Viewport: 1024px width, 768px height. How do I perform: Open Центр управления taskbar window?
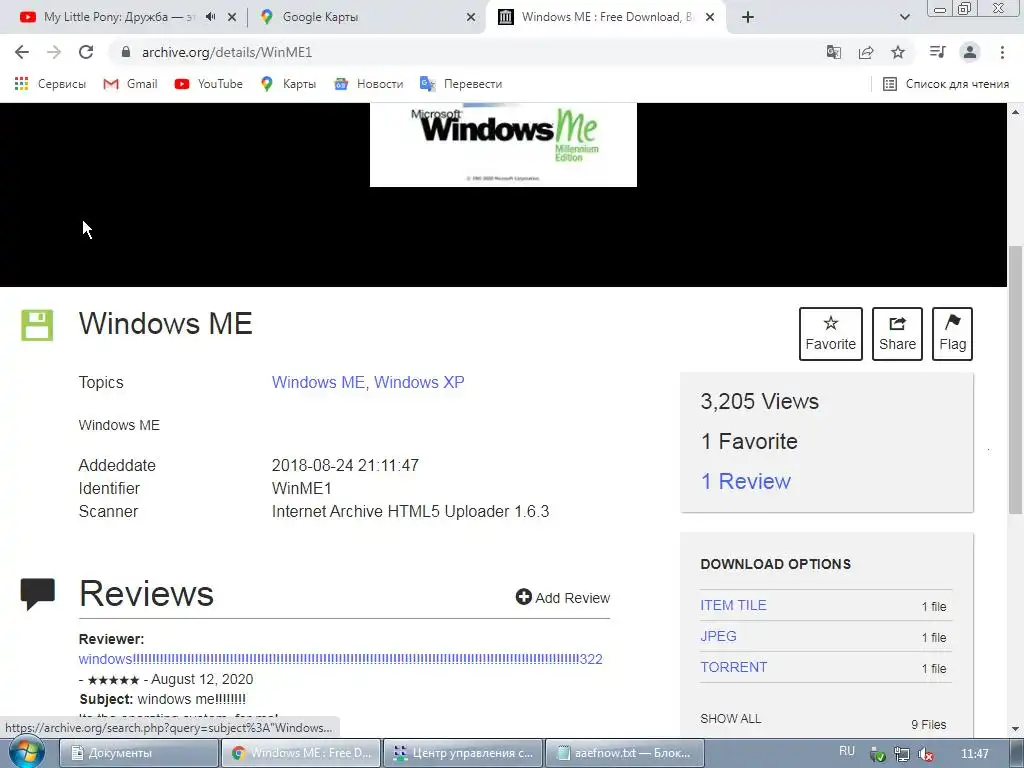tap(462, 753)
